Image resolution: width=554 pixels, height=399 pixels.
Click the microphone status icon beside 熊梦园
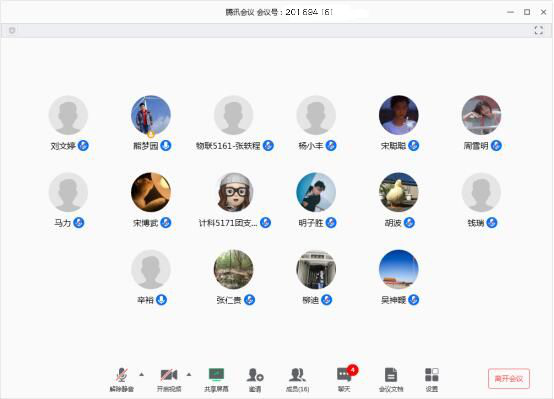166,146
